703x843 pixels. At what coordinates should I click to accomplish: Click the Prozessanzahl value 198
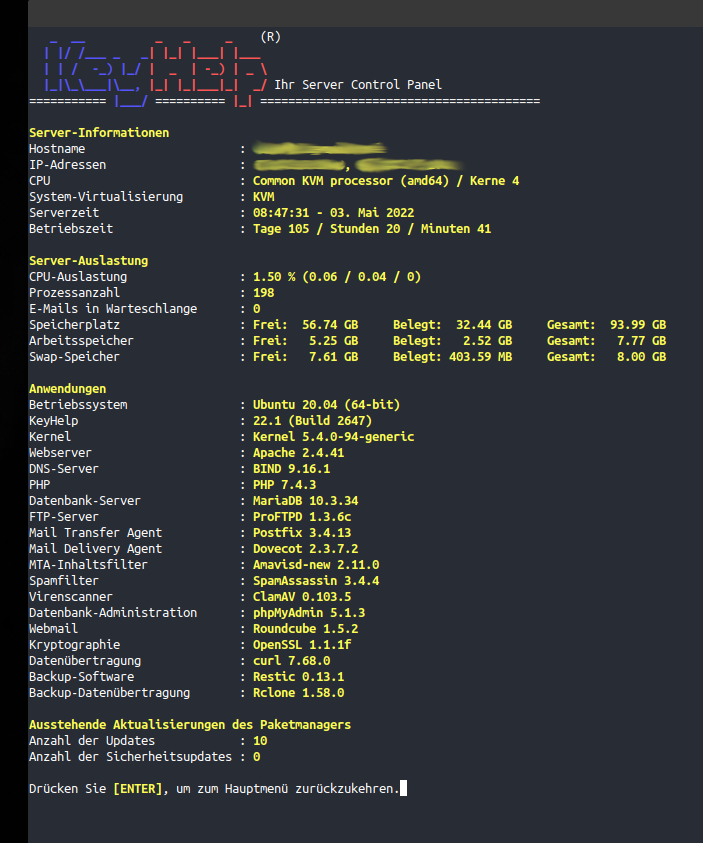click(x=264, y=293)
